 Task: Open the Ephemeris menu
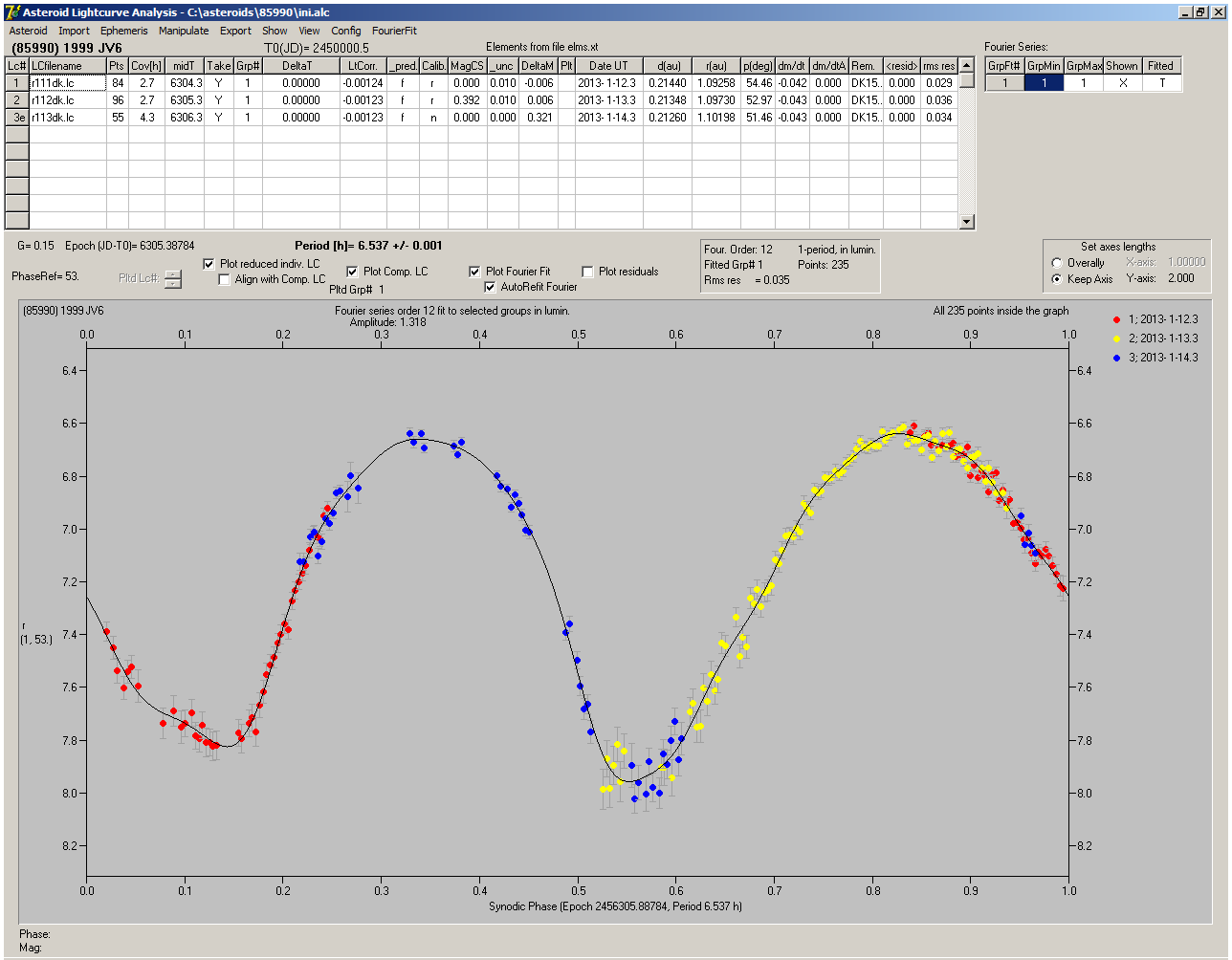coord(123,31)
